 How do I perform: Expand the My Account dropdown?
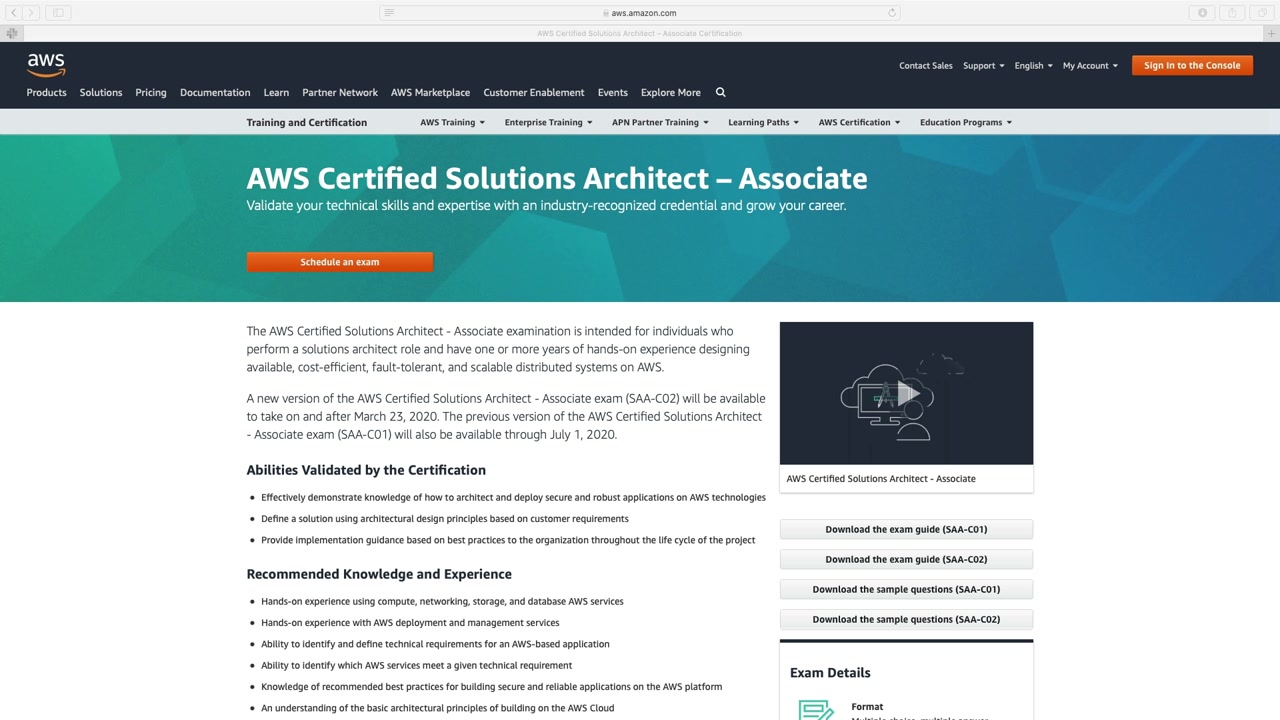coord(1090,65)
